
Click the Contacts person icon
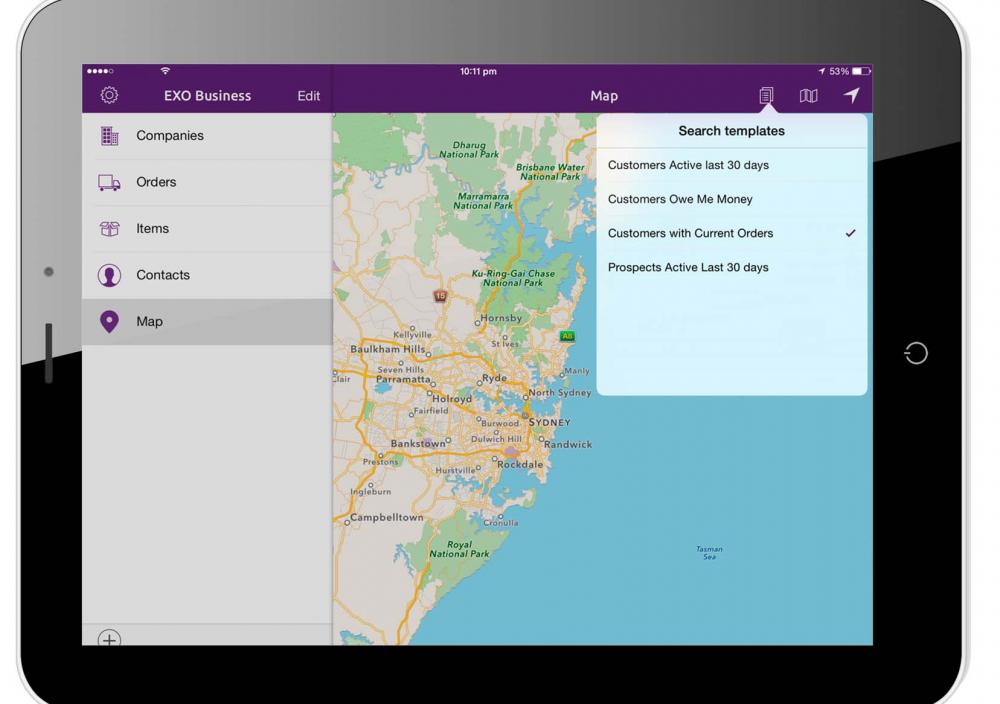pos(109,275)
